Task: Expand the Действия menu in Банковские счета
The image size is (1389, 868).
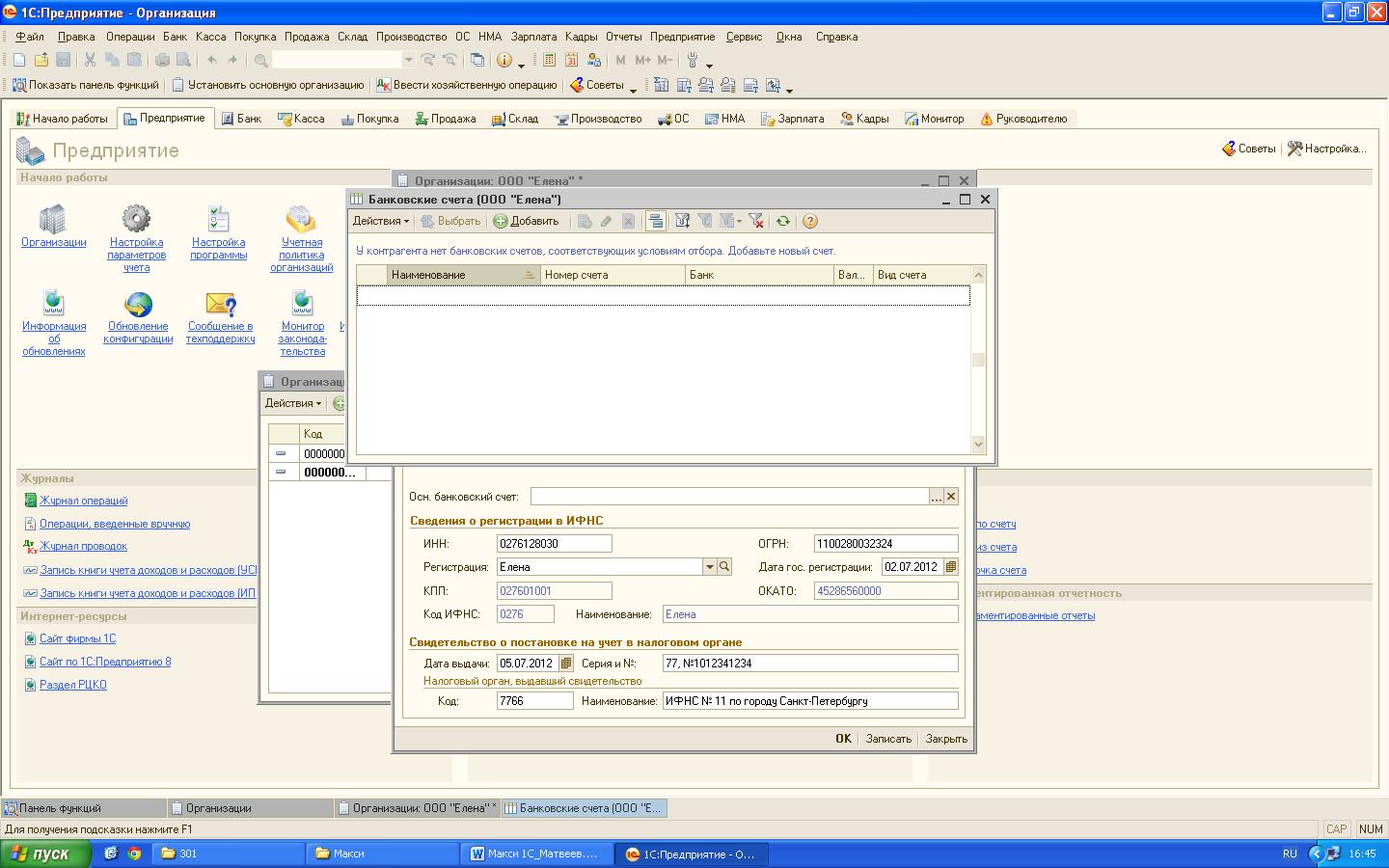Action: (380, 221)
